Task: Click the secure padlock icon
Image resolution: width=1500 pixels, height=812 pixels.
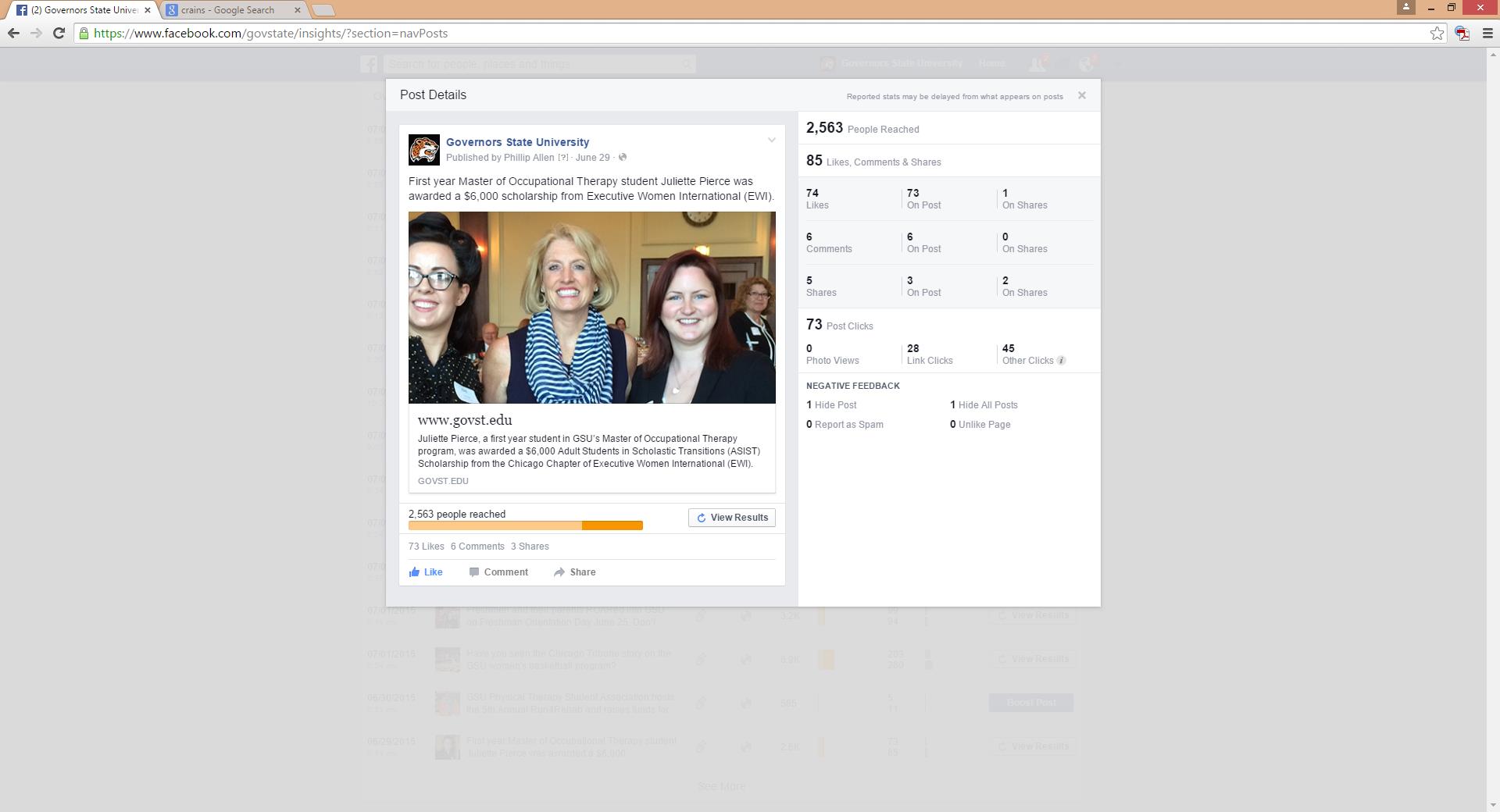Action: pos(84,34)
